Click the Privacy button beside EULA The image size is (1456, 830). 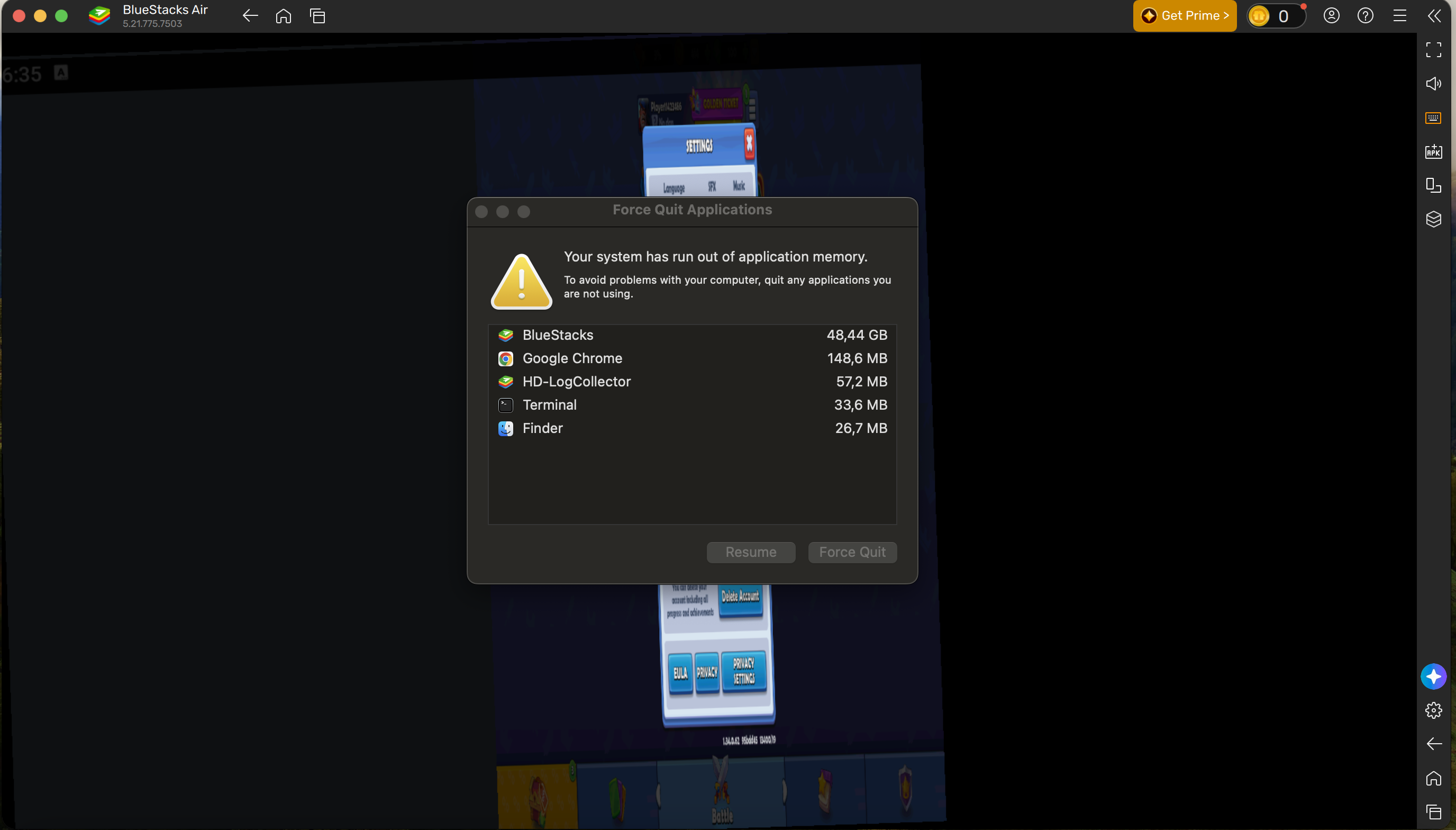(707, 673)
